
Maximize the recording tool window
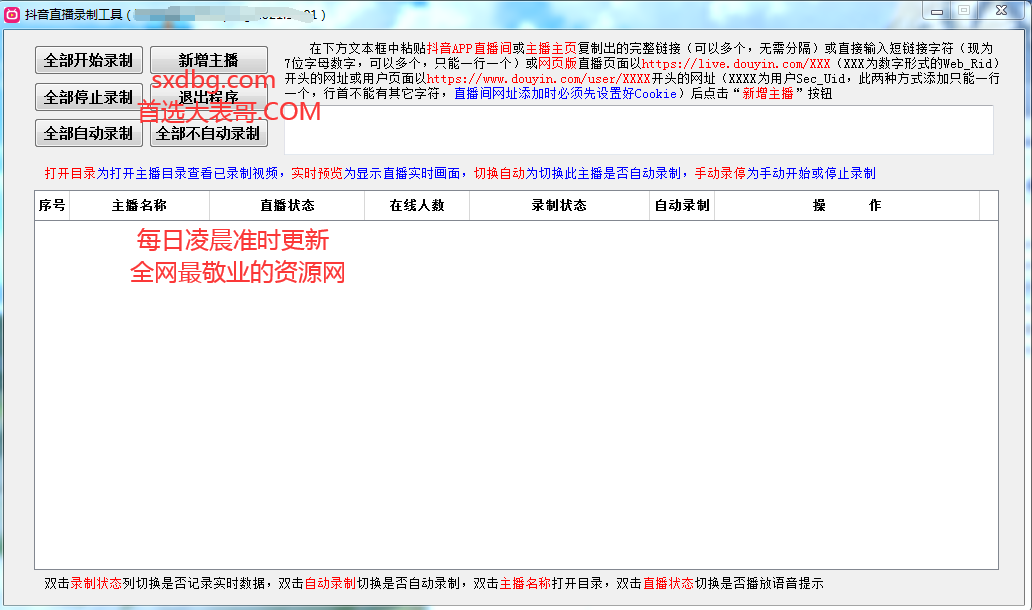964,11
